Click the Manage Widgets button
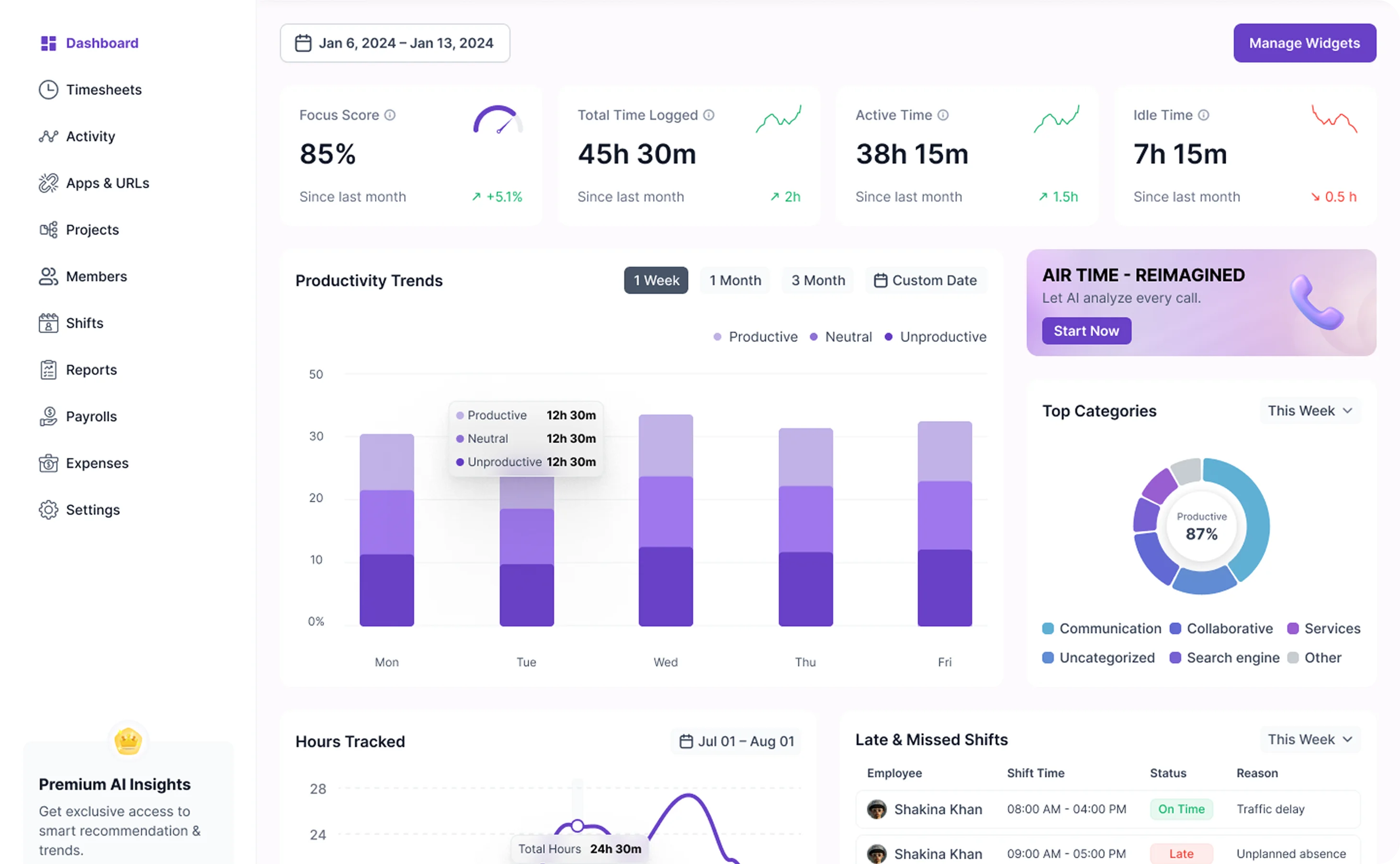The image size is (1400, 864). [x=1305, y=43]
